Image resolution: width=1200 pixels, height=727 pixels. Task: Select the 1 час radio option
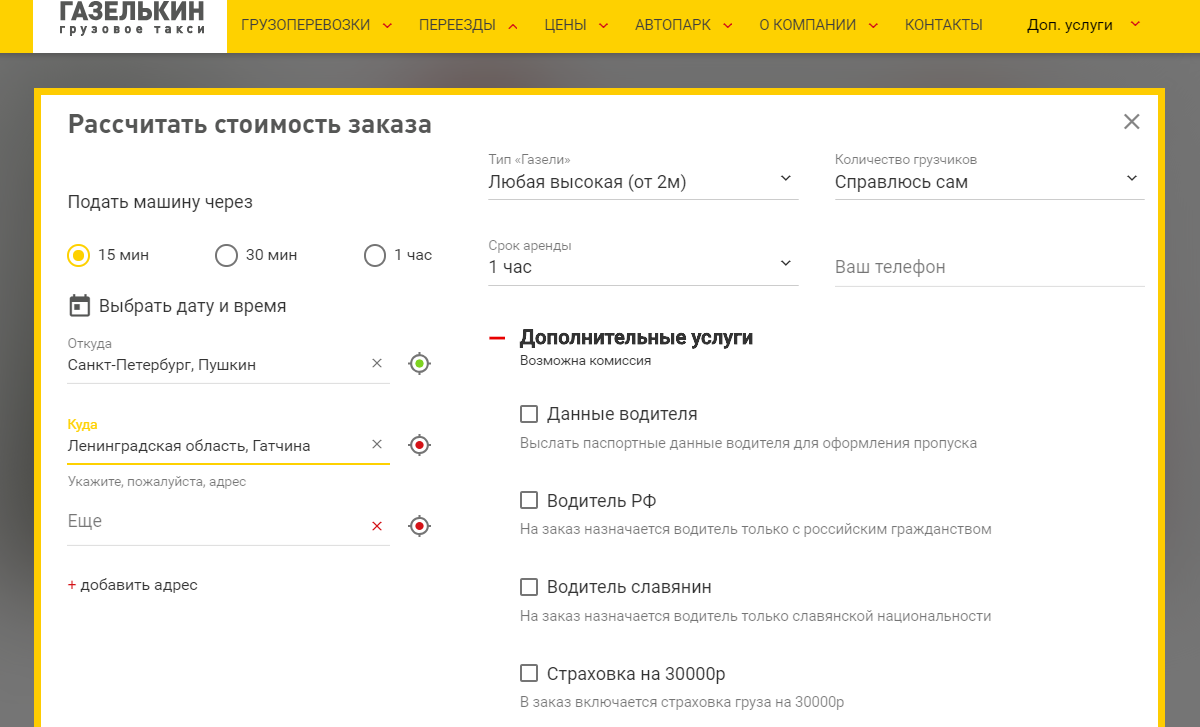click(x=375, y=255)
